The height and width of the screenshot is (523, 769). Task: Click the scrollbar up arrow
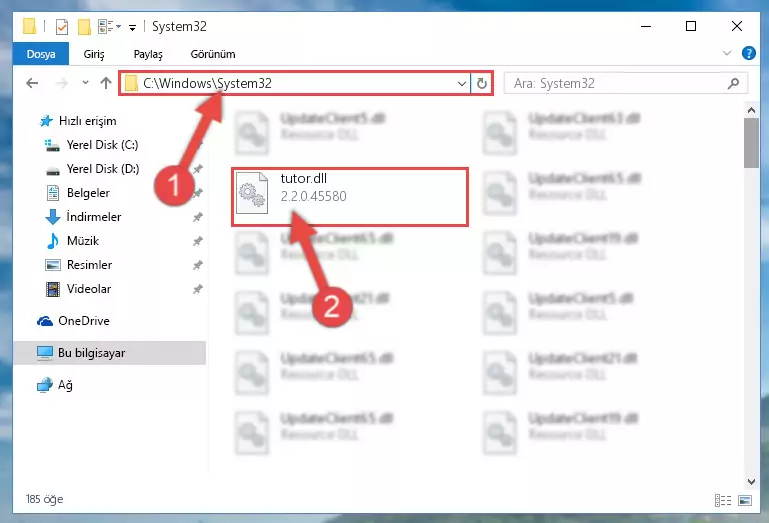click(751, 110)
